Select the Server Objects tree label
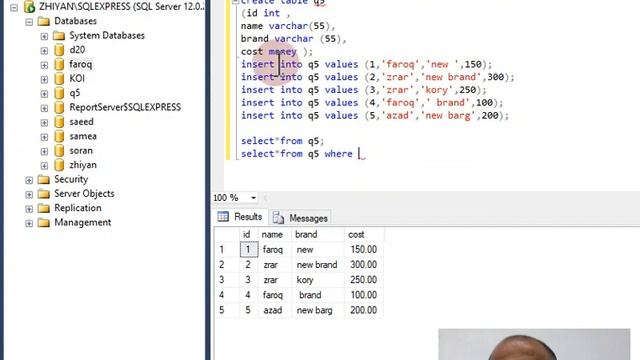 tap(84, 193)
